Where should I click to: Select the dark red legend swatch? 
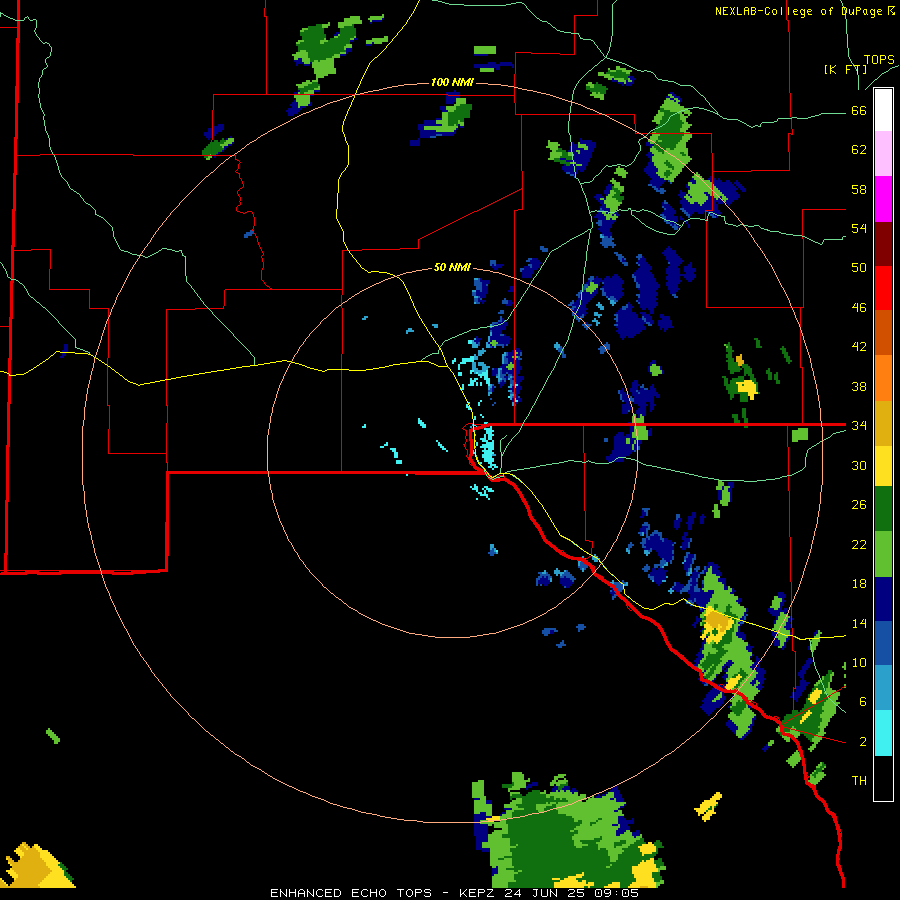coord(883,244)
